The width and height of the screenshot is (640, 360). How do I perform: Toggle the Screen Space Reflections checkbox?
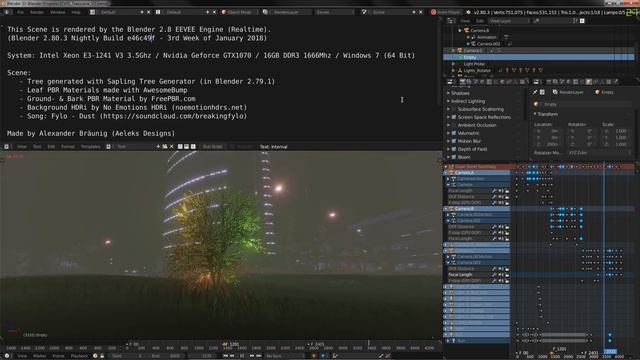(x=454, y=117)
